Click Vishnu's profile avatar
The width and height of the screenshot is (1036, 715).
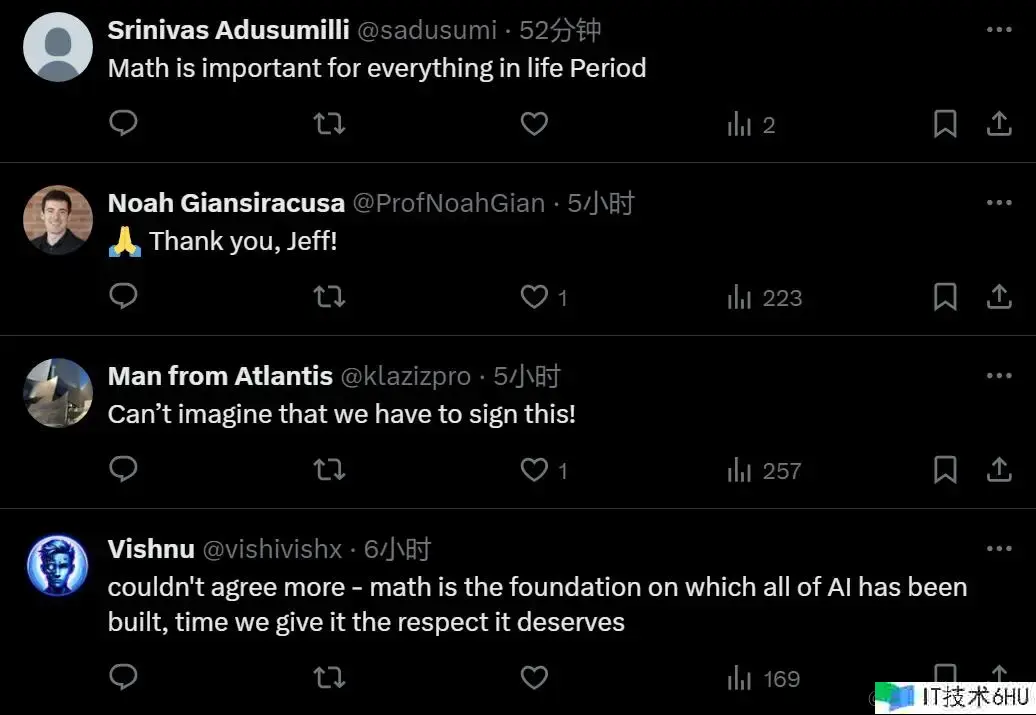tap(58, 565)
